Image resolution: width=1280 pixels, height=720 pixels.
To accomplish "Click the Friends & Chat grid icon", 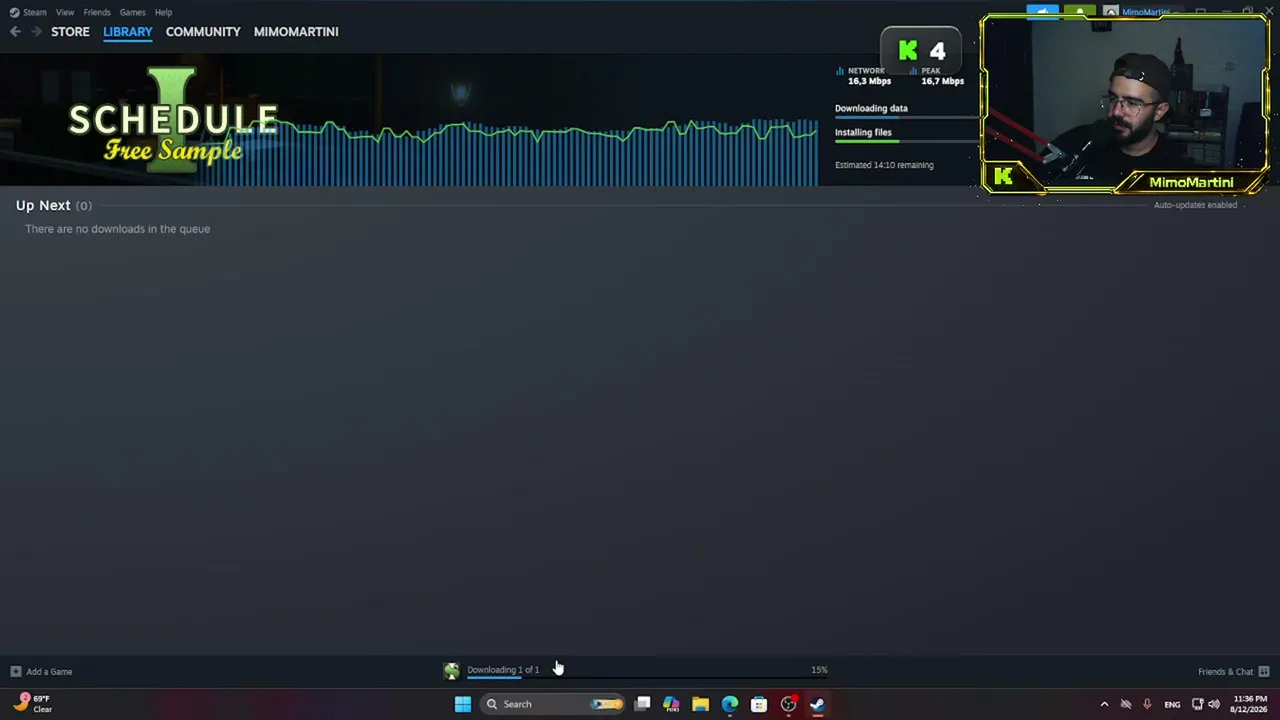I will [x=1264, y=672].
